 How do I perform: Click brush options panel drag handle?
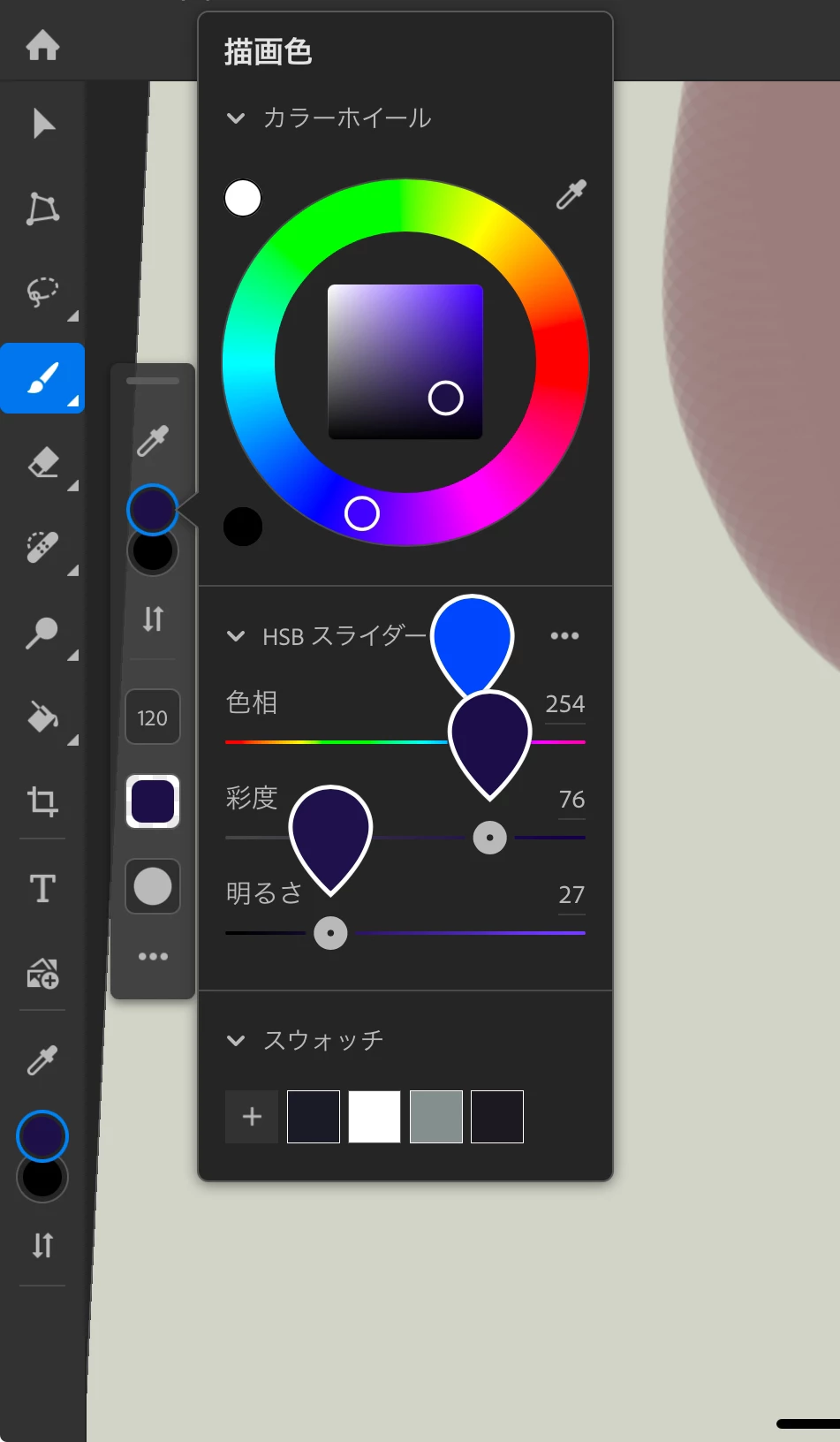point(153,381)
